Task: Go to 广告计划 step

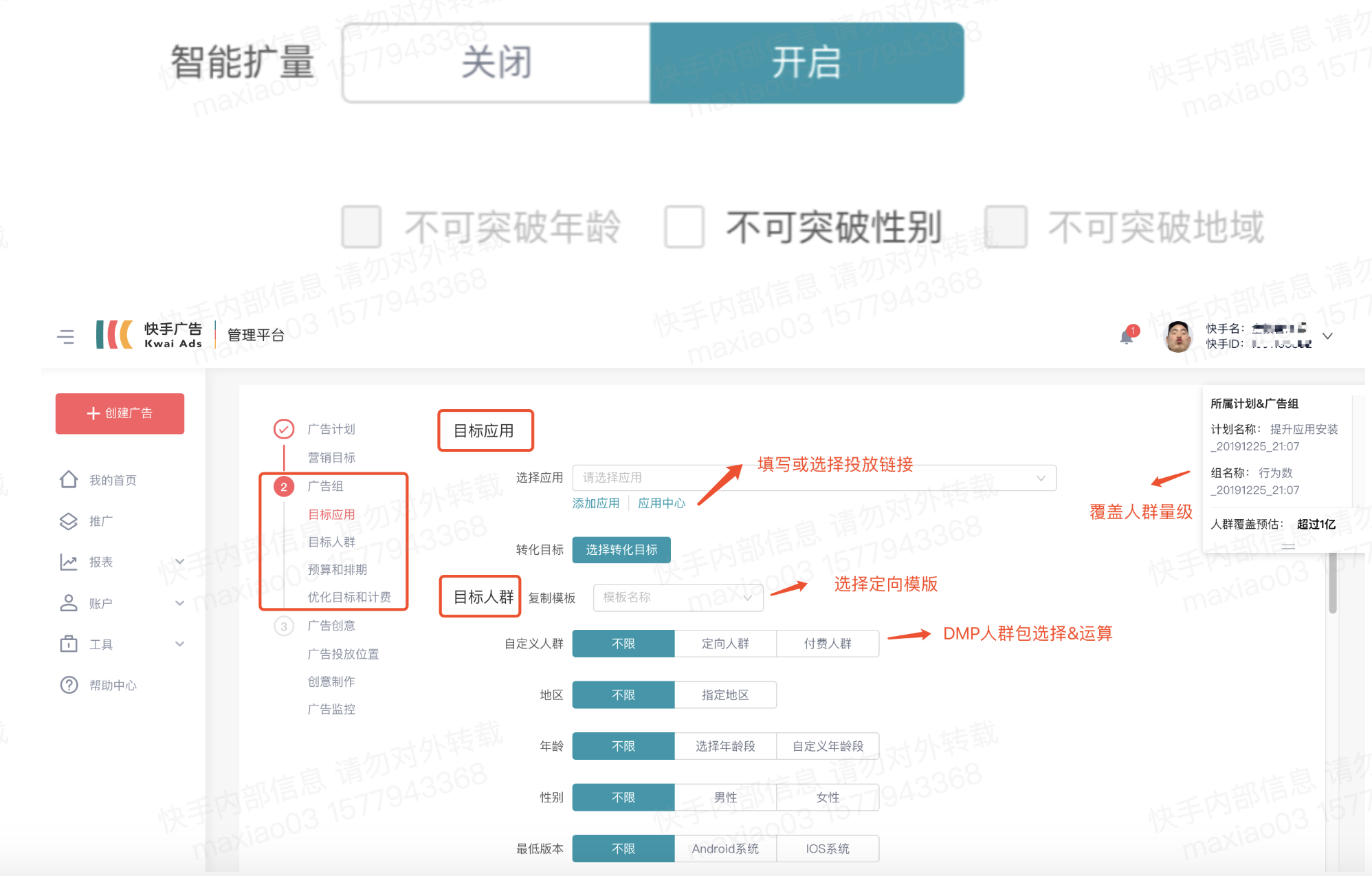Action: [331, 429]
